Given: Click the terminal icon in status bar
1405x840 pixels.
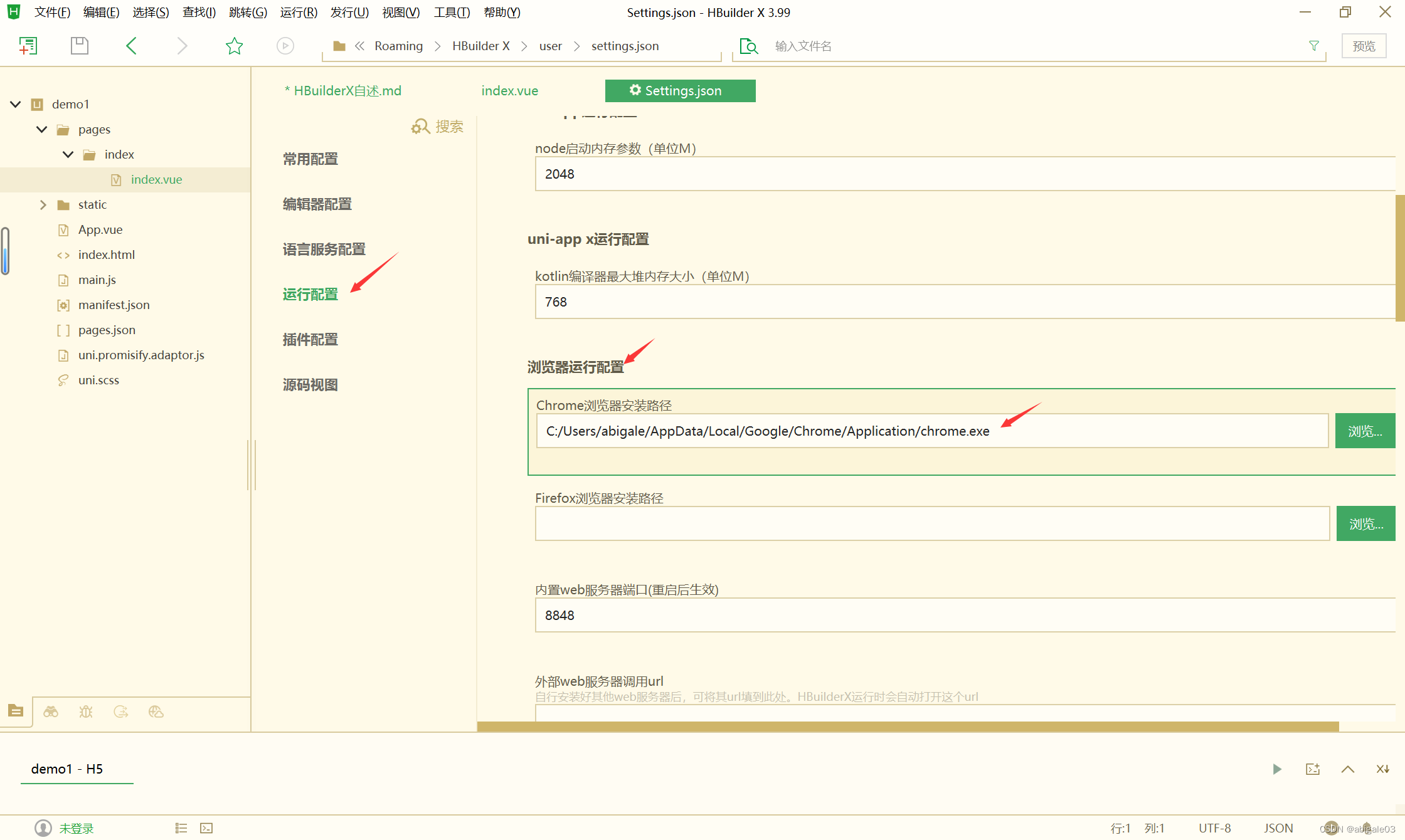Looking at the screenshot, I should pos(206,828).
